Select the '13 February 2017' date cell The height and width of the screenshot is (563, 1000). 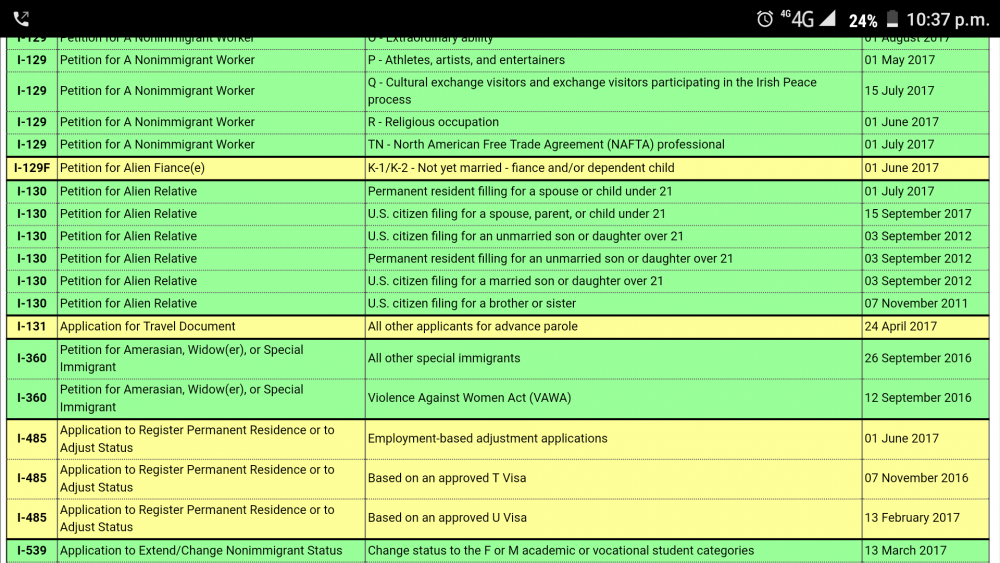[x=925, y=518]
